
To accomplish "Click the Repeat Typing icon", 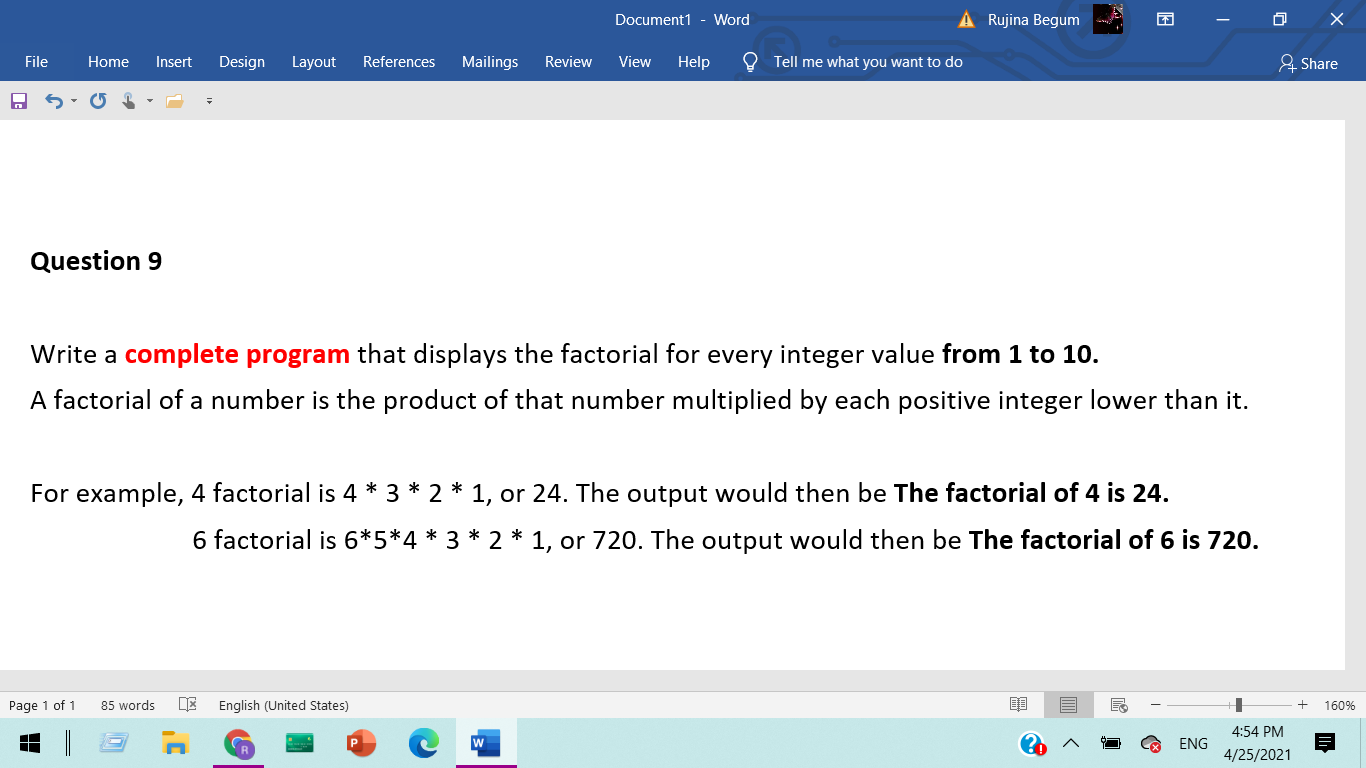I will tap(96, 100).
